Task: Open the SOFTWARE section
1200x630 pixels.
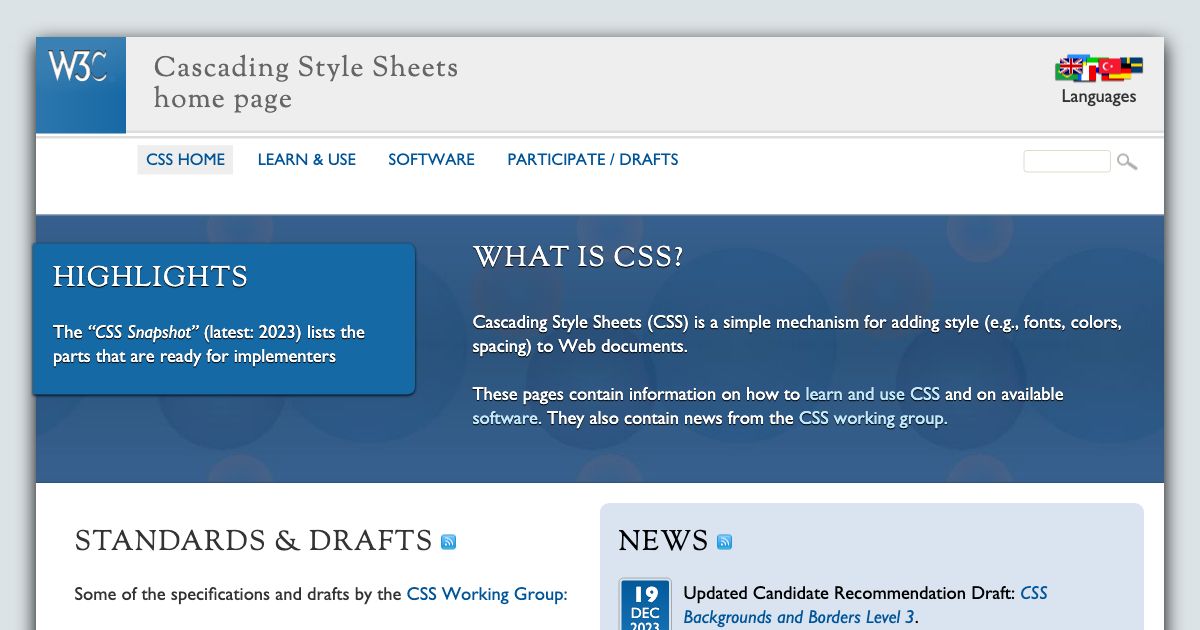Action: 431,159
